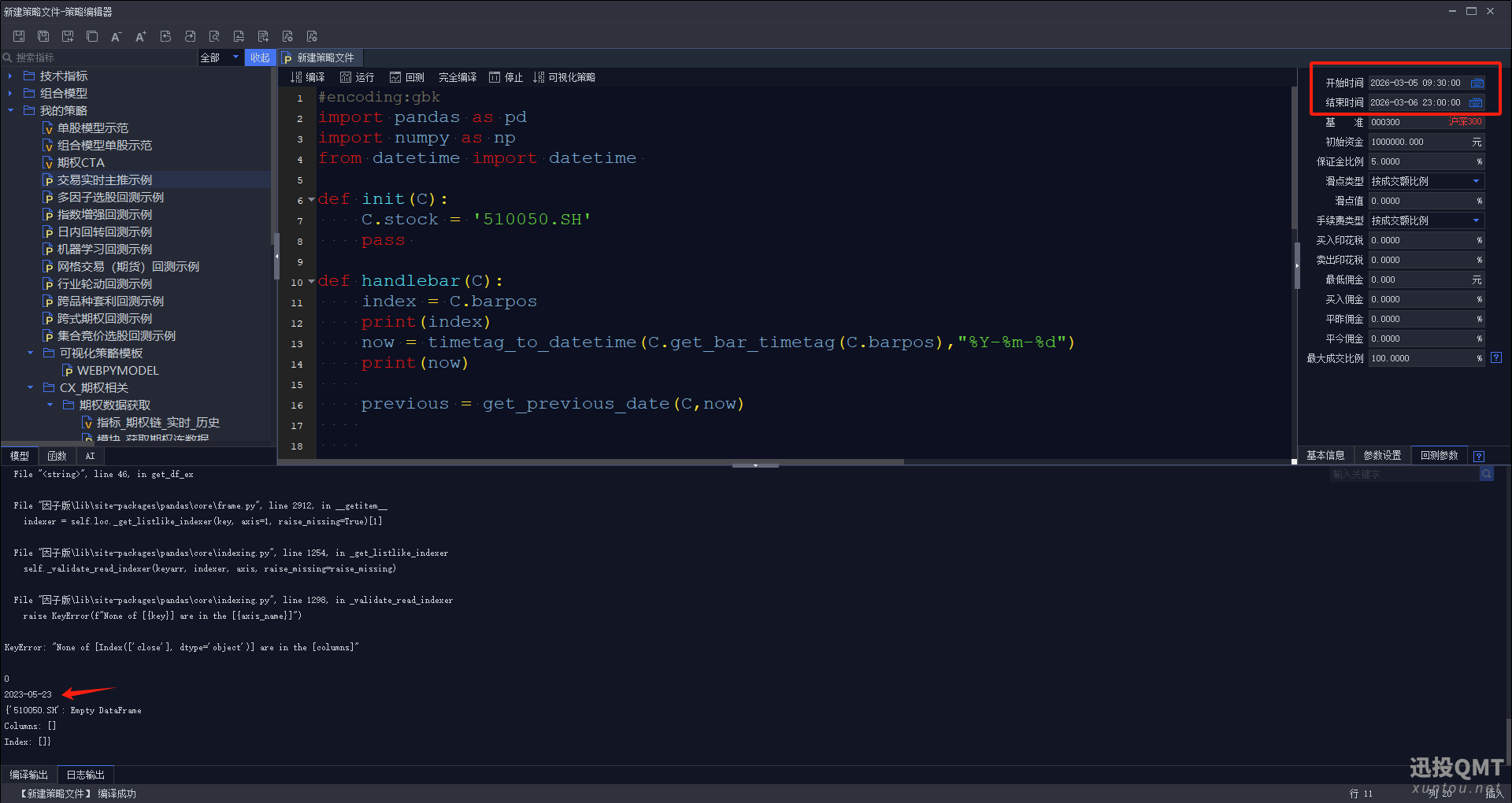Click the help icon beside 最大成交比例
Screen dimensions: 1512x803
pos(1496,357)
